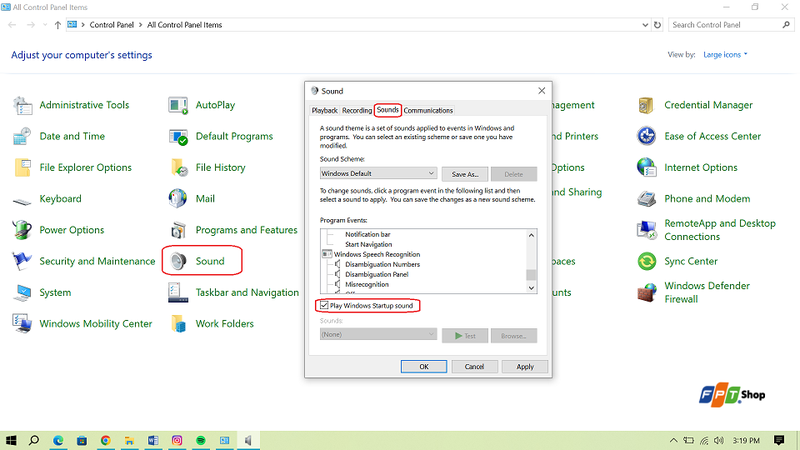
Task: Open the Phone and Modem icon
Action: coord(646,198)
